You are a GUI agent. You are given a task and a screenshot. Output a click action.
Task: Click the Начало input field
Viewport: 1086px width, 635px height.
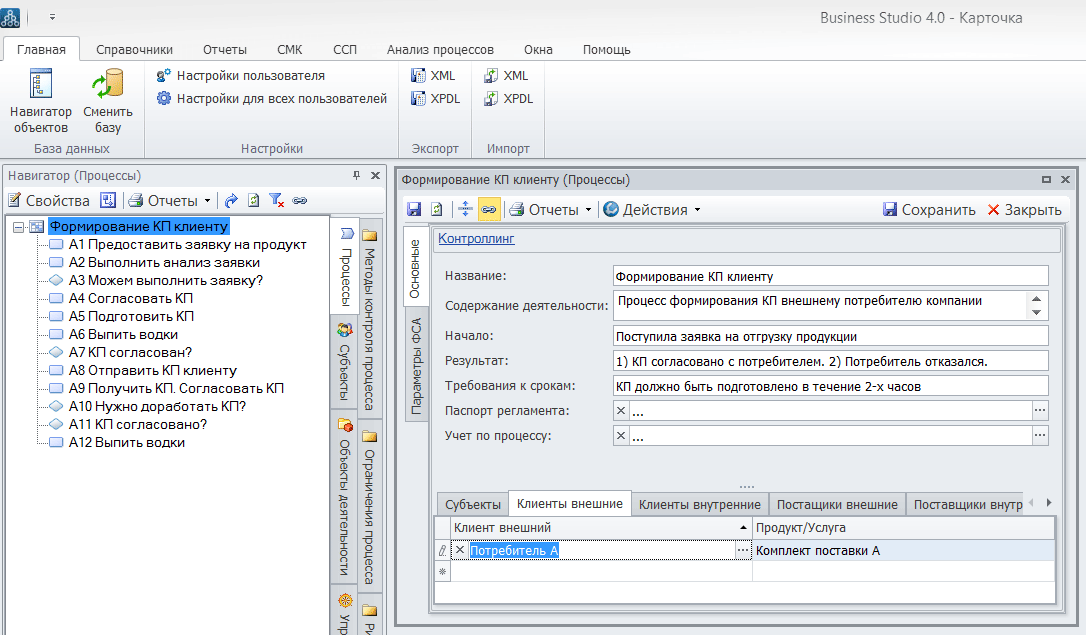click(830, 336)
